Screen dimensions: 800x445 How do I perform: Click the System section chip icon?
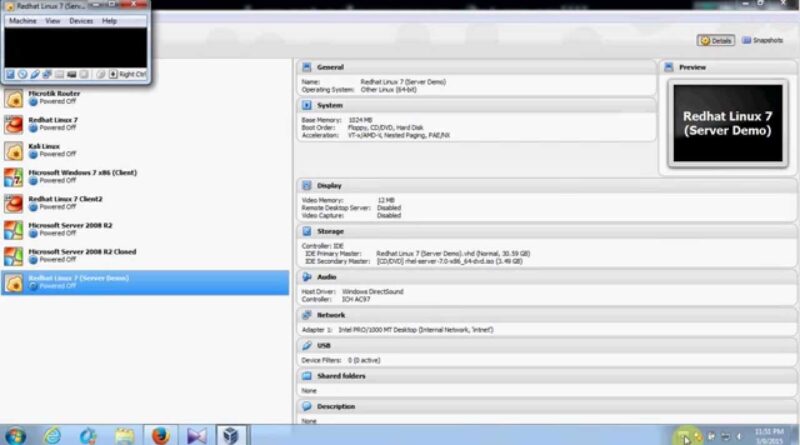307,105
